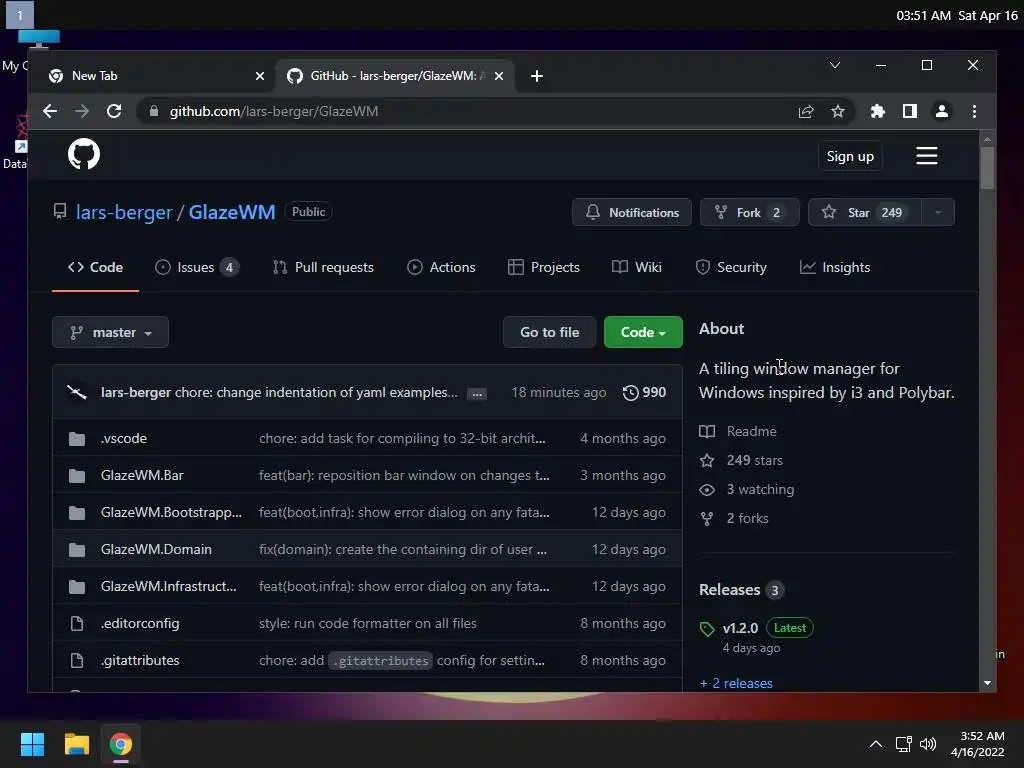Open the Star lists dropdown arrow
This screenshot has height=768, width=1024.
point(938,212)
